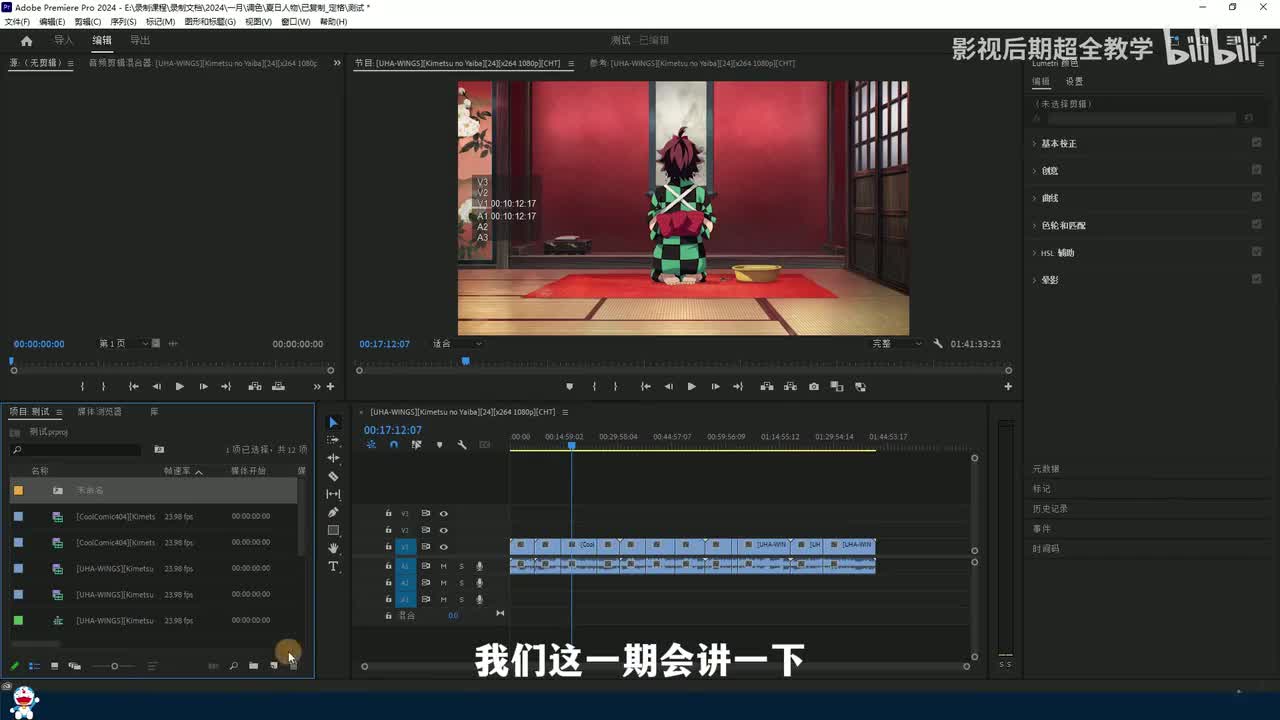Switch to Lumetri 设置 tab
The width and height of the screenshot is (1280, 720).
coord(1074,82)
